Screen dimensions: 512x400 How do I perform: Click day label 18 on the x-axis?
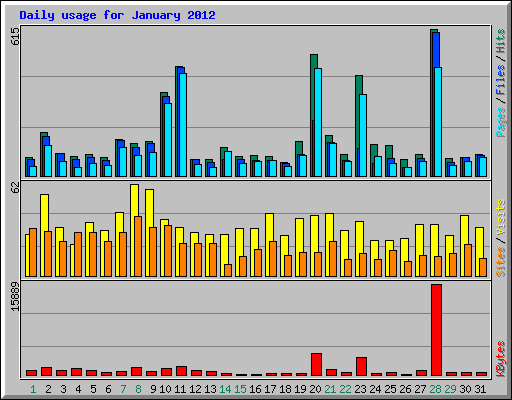285,389
